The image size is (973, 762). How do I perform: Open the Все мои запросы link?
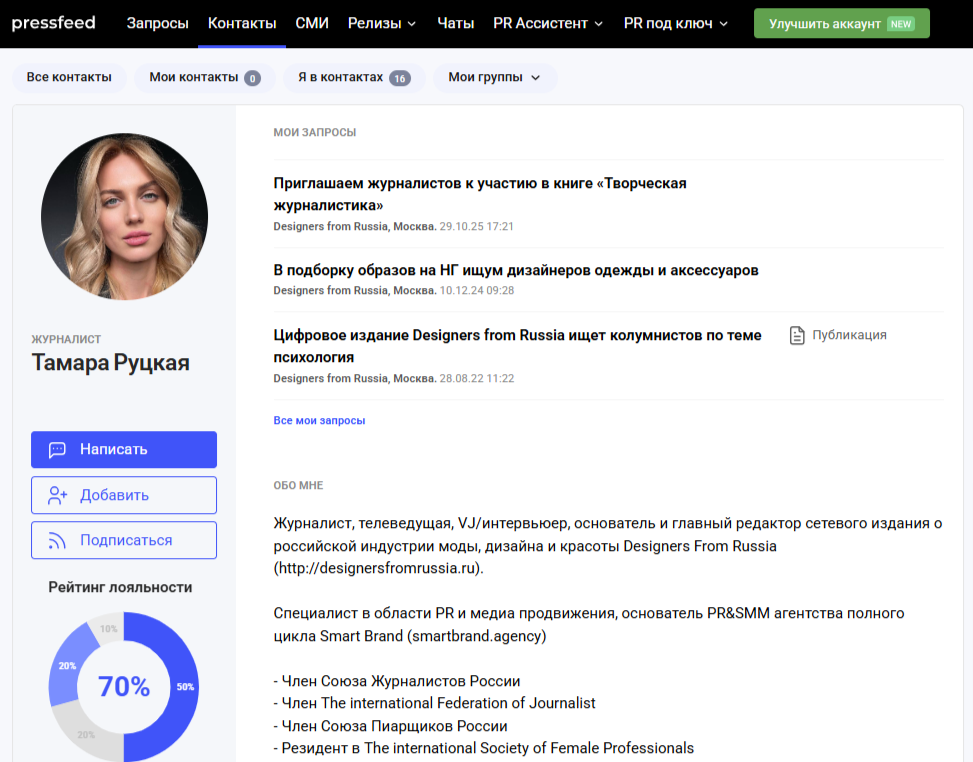point(319,420)
